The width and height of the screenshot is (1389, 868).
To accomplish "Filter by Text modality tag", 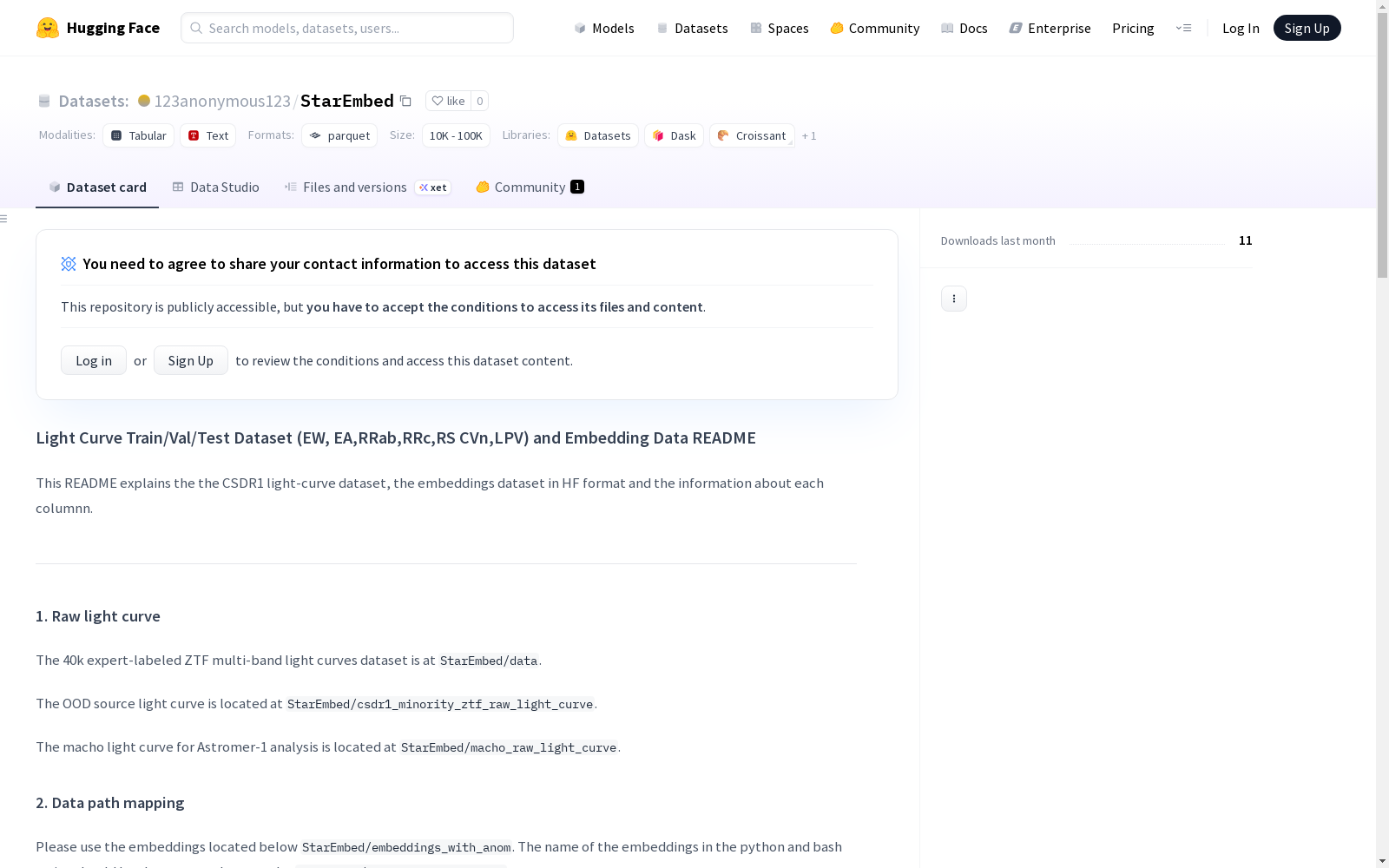I will 208,135.
